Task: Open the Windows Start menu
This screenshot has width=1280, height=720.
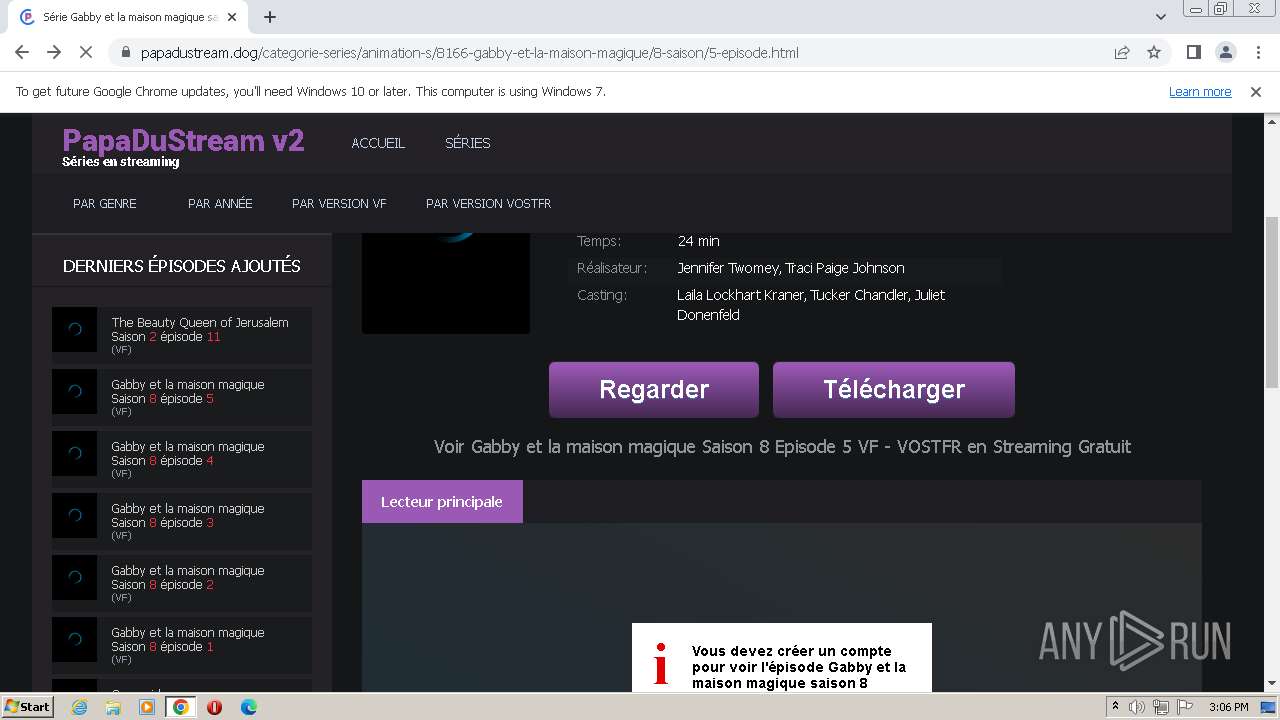Action: point(27,707)
